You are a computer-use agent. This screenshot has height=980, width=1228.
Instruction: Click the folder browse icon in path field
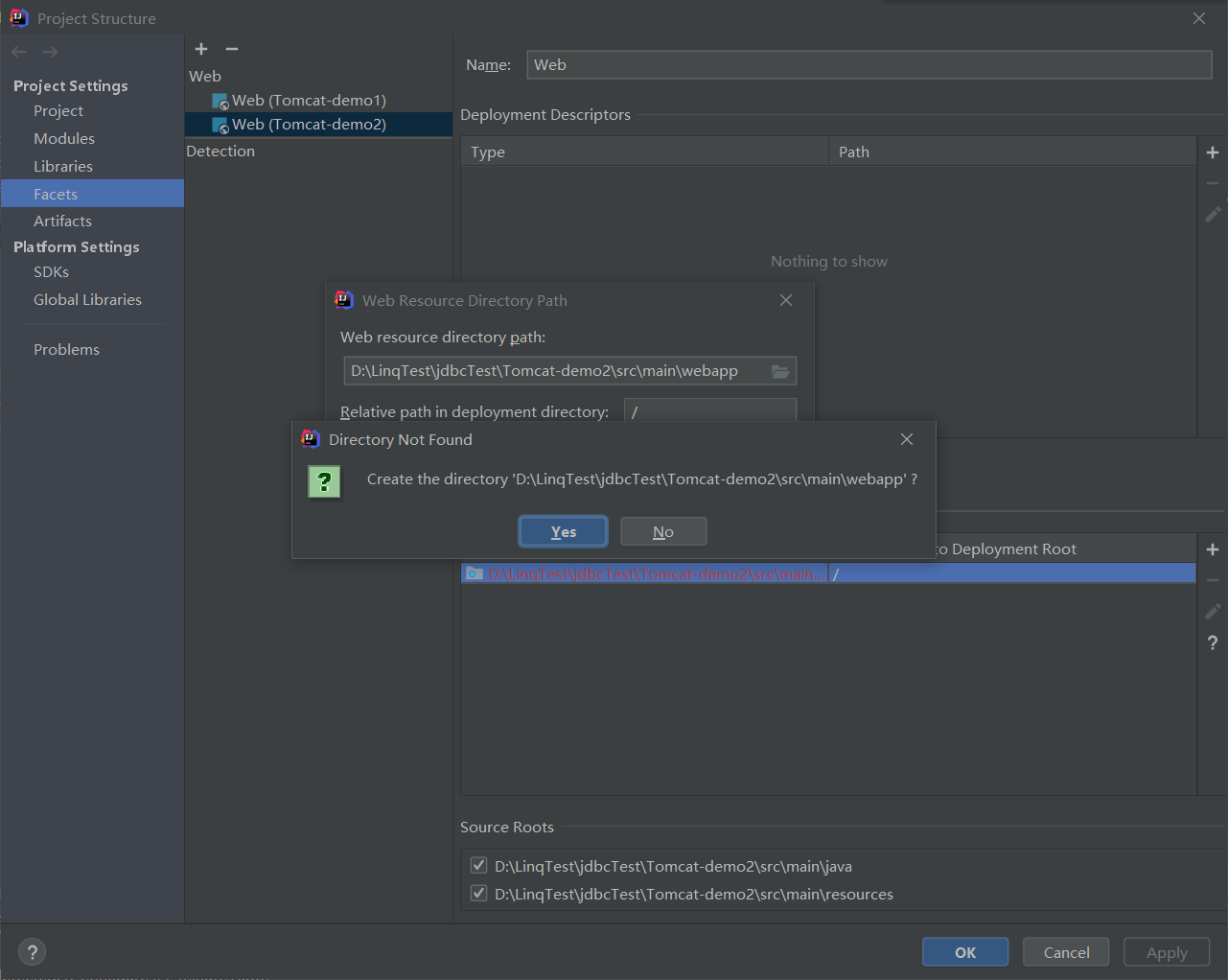click(x=780, y=371)
